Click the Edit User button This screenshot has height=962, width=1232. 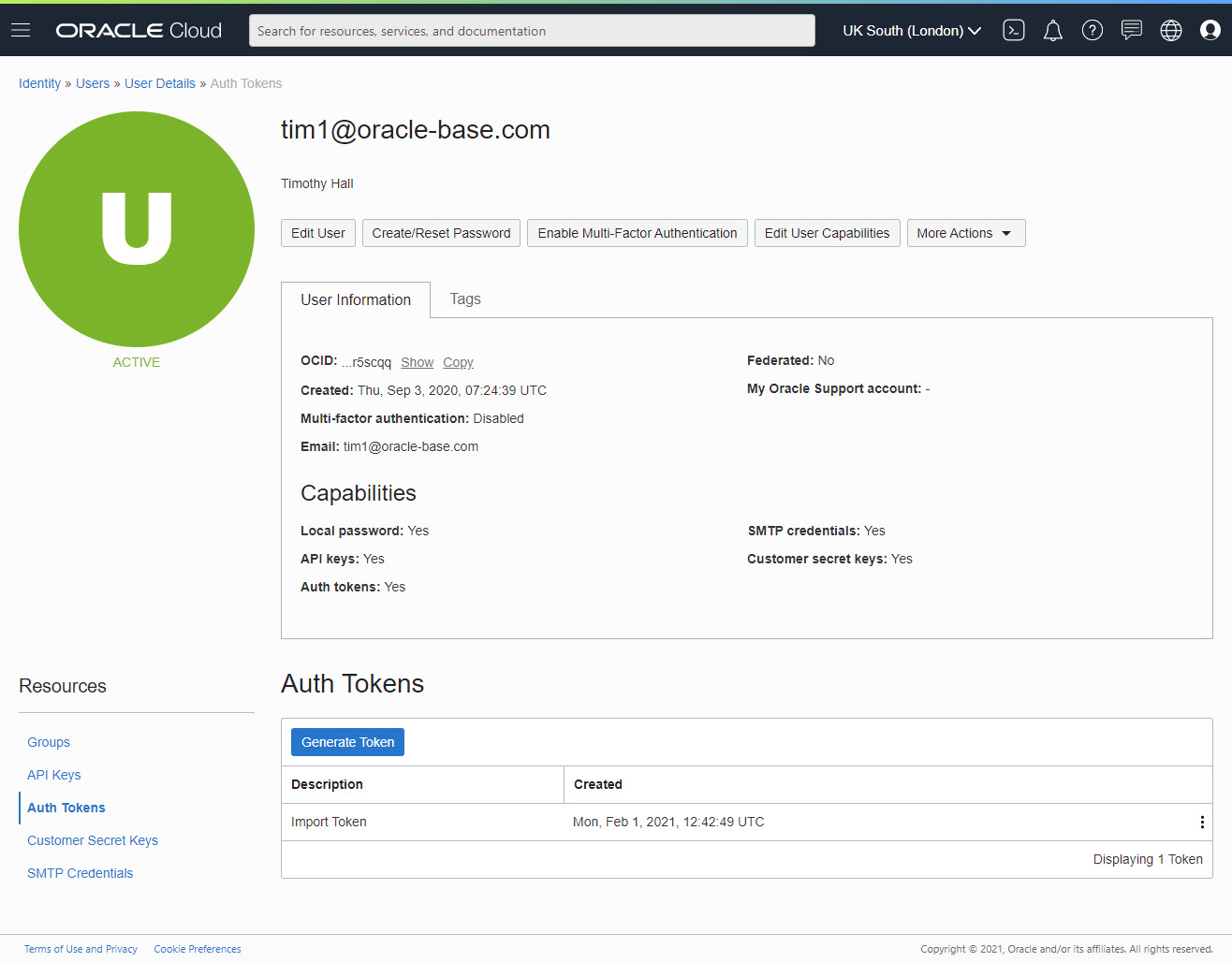[318, 233]
